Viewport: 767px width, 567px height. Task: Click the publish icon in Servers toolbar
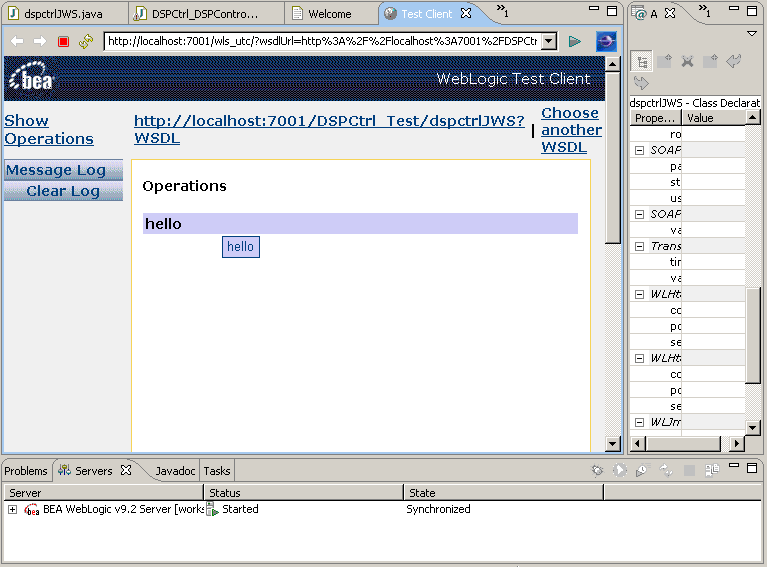point(712,471)
